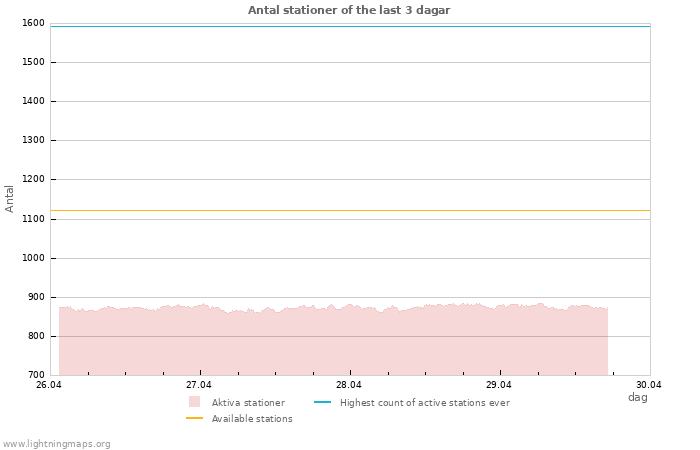
Task: Click the 700 value on the y-axis
Action: click(x=35, y=375)
